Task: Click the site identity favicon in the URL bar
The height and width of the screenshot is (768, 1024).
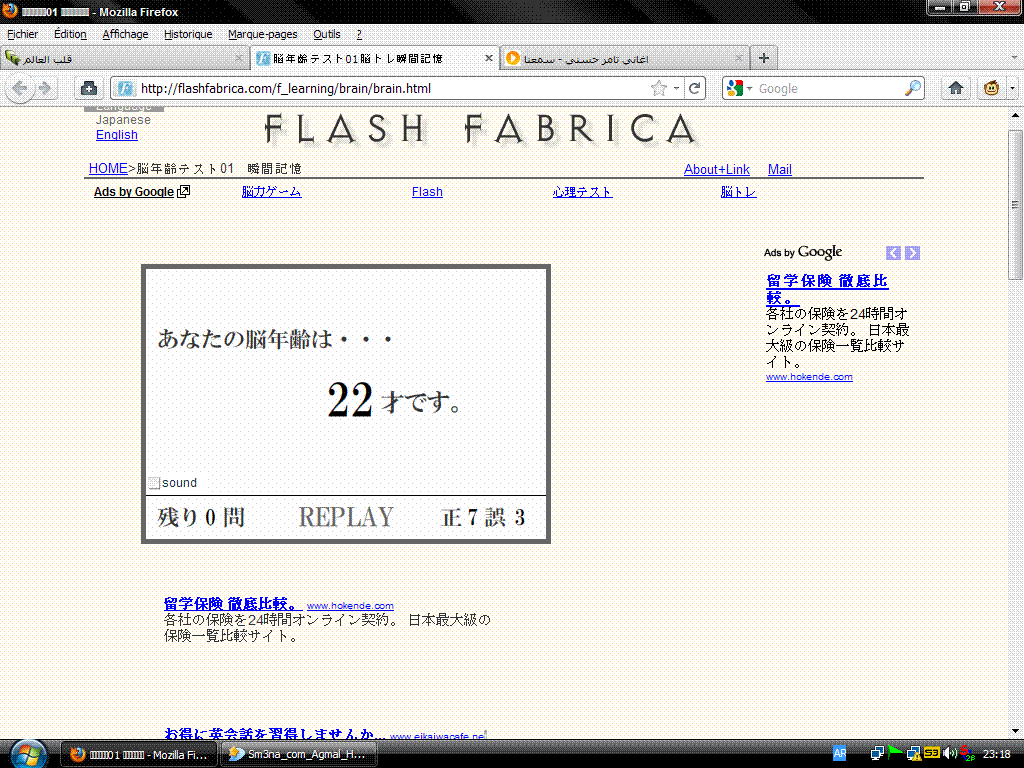Action: (125, 88)
